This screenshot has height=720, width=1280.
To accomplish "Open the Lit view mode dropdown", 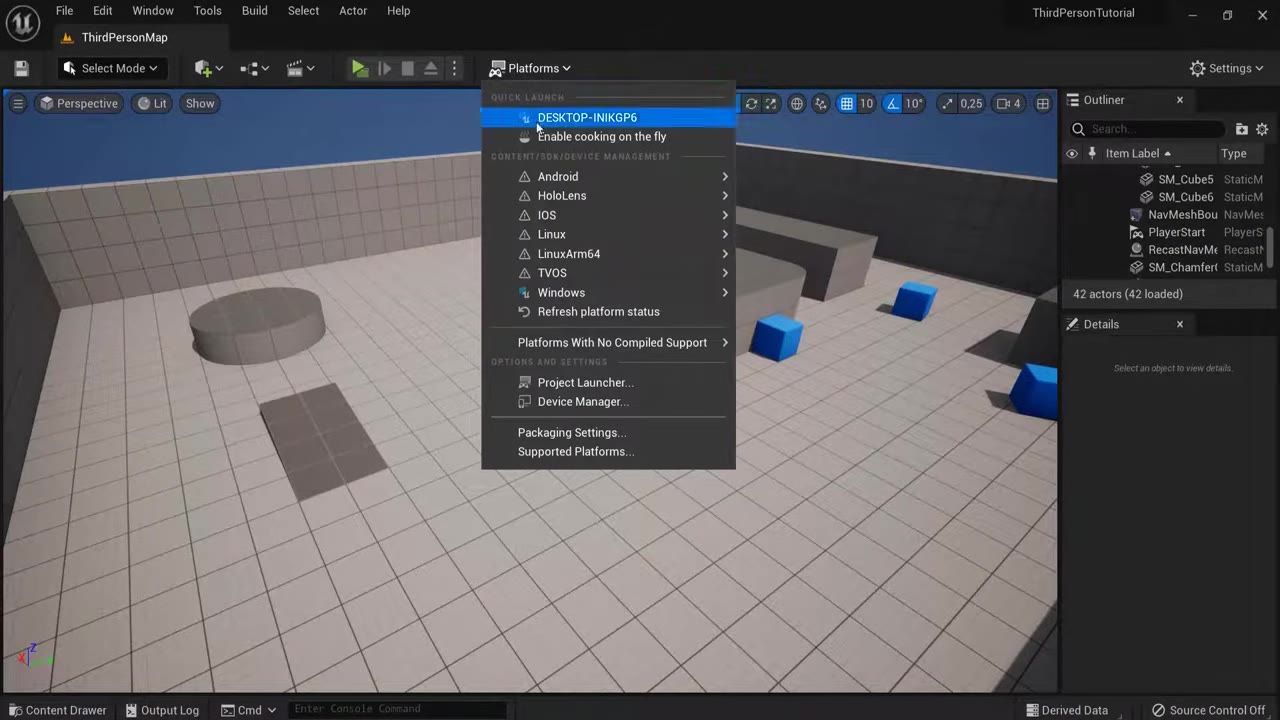I will coord(152,103).
